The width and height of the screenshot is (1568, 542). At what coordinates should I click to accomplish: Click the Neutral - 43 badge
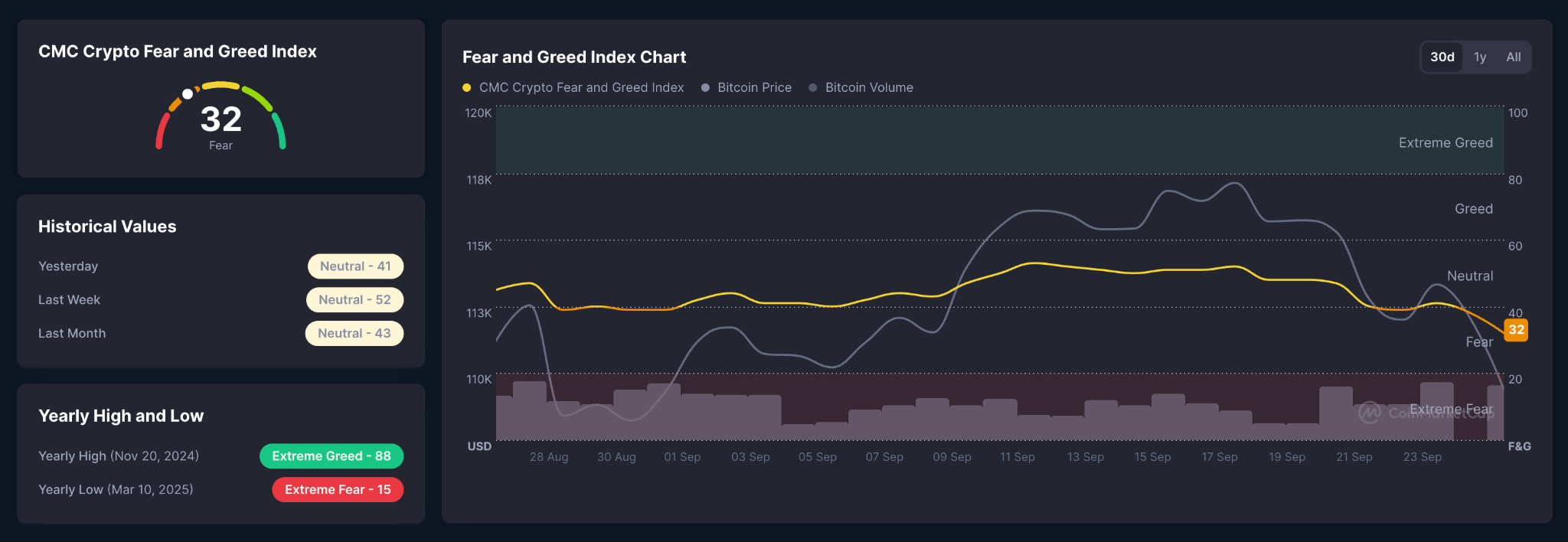354,334
